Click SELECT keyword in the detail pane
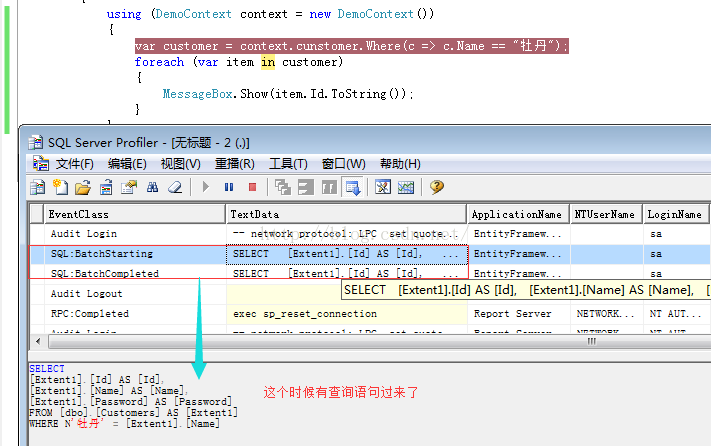The height and width of the screenshot is (446, 711). point(47,368)
